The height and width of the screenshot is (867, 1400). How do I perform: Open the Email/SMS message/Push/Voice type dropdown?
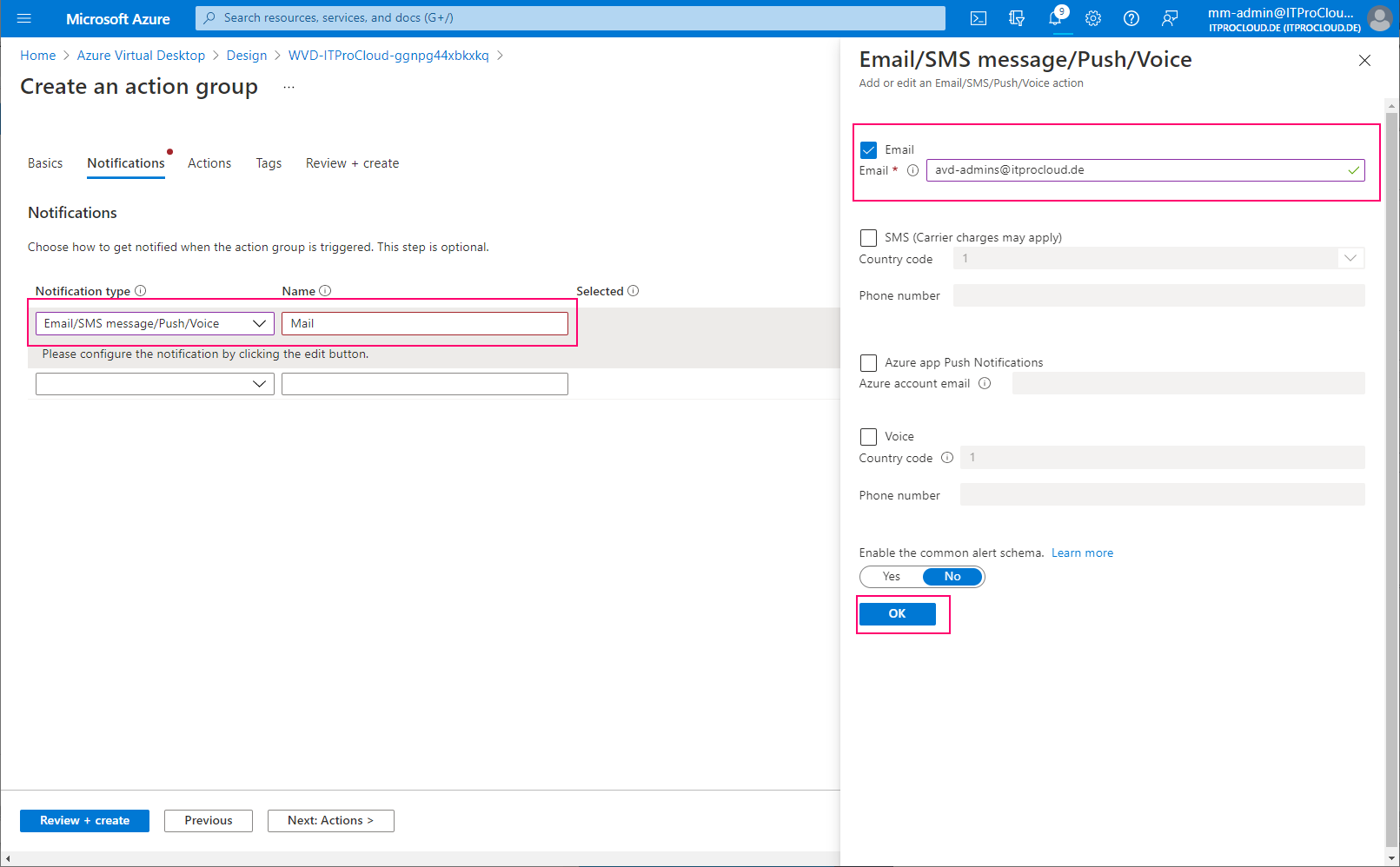155,323
